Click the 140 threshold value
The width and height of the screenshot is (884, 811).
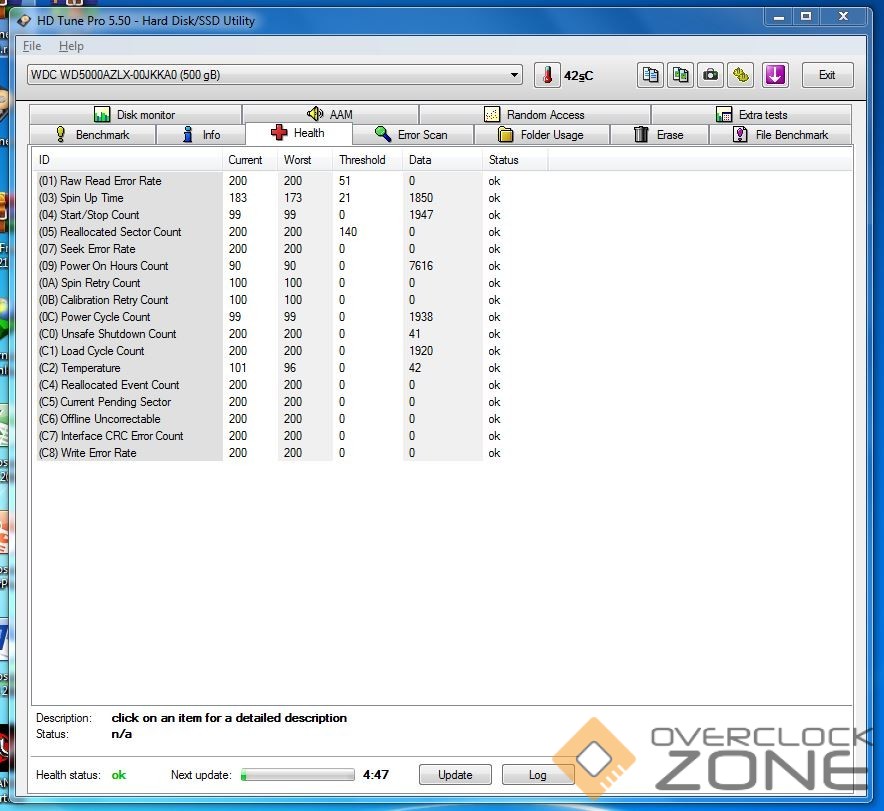tap(348, 232)
